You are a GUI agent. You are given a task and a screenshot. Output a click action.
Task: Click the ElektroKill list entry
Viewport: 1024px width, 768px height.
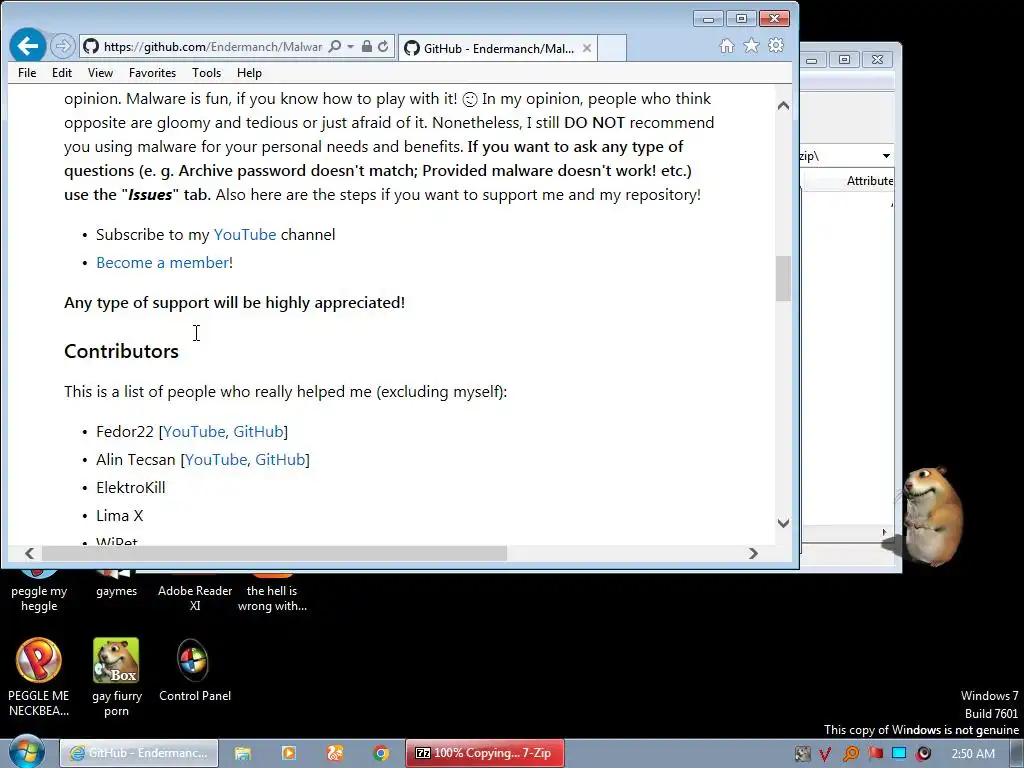131,488
